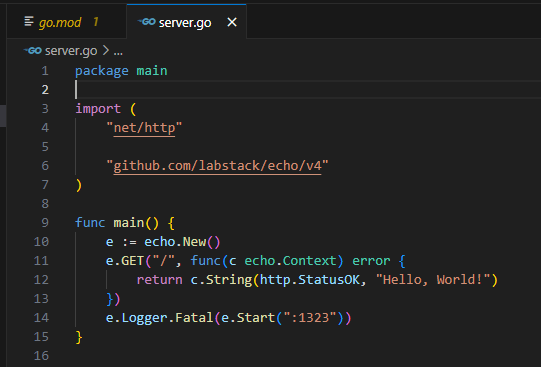Click the Go icon in the breadcrumb
Image resolution: width=541 pixels, height=367 pixels.
33,51
